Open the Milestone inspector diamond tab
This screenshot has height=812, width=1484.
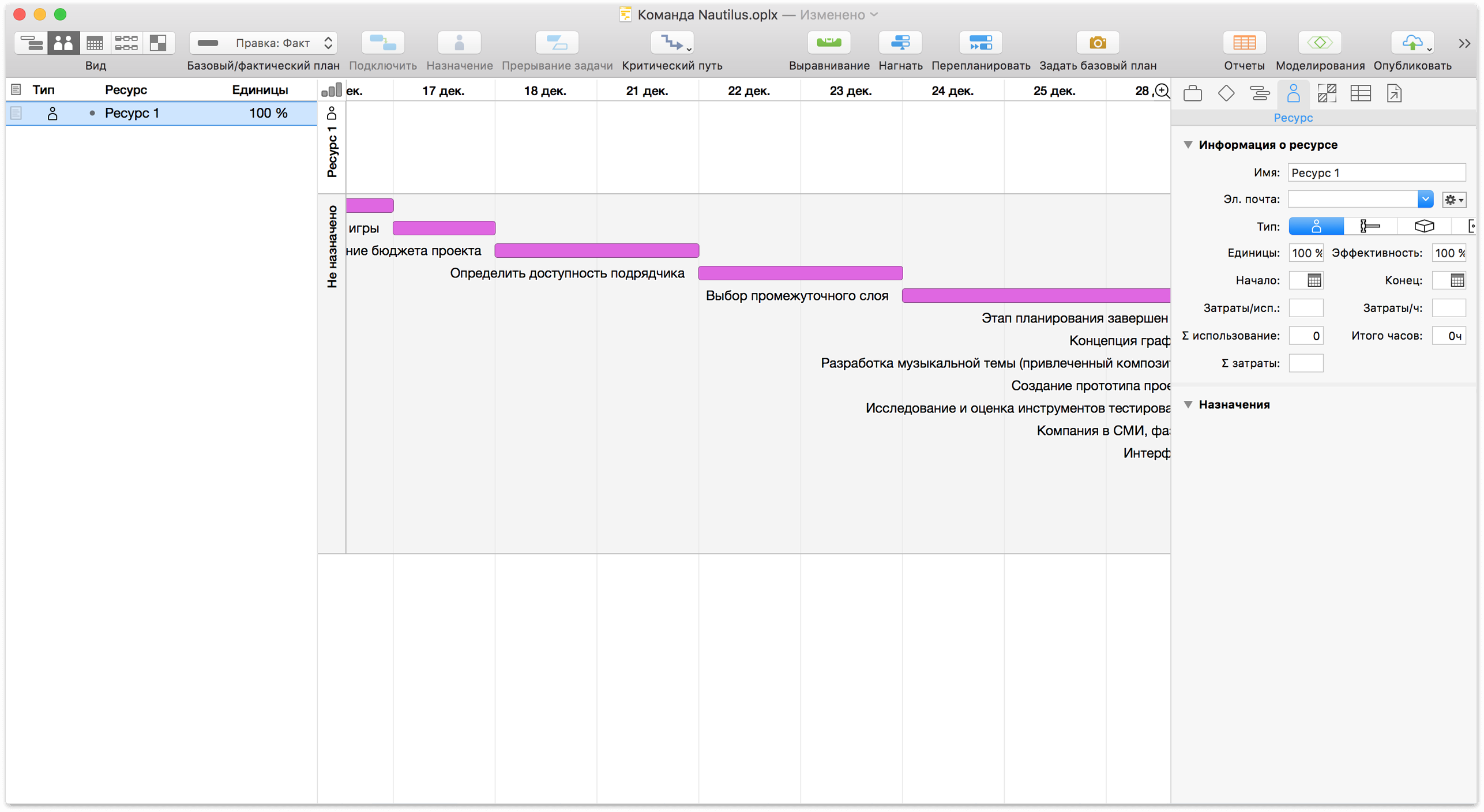click(x=1226, y=93)
